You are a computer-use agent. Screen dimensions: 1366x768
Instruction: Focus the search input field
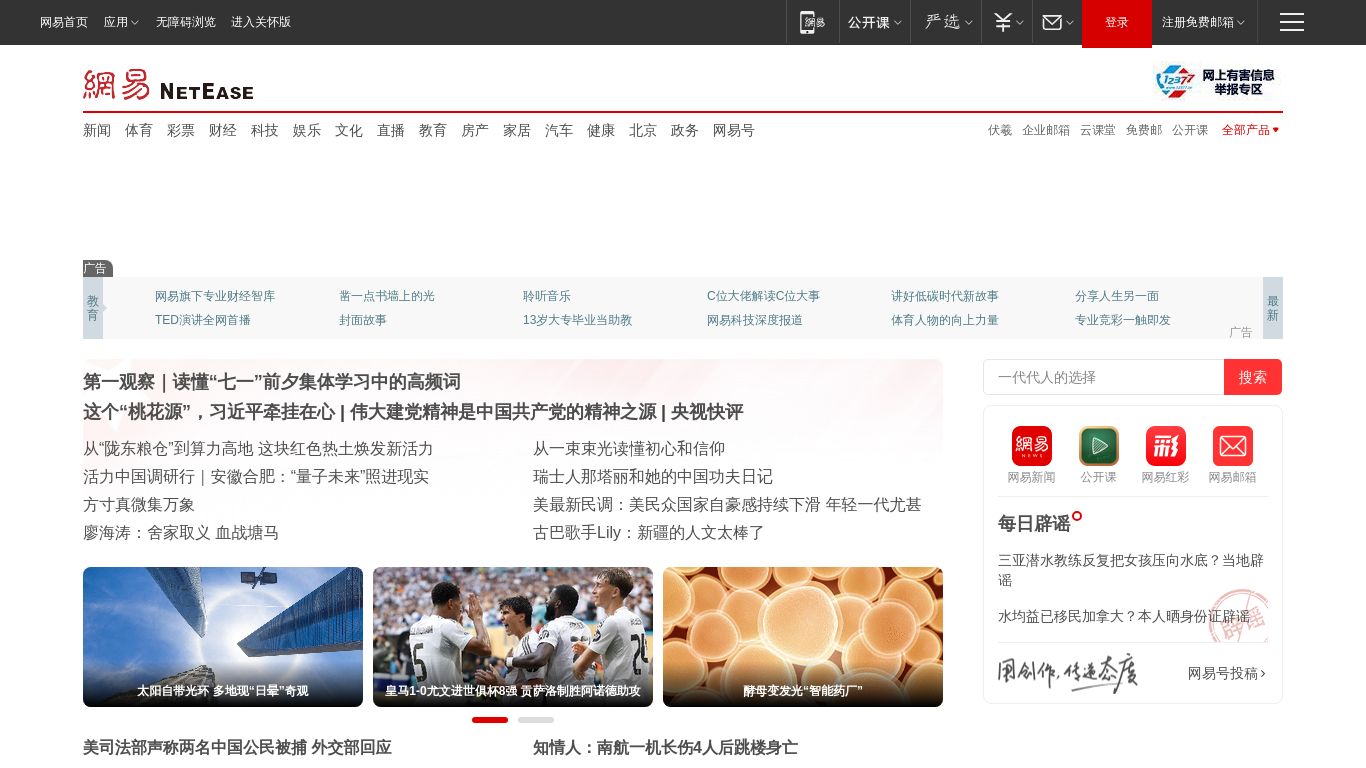coord(1104,377)
